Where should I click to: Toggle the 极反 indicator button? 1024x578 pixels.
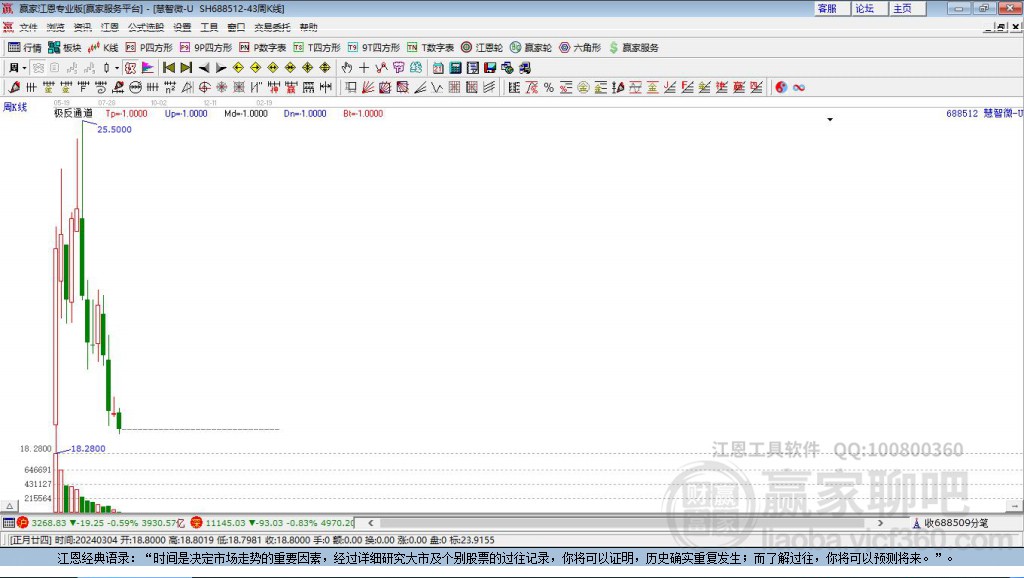pos(131,67)
